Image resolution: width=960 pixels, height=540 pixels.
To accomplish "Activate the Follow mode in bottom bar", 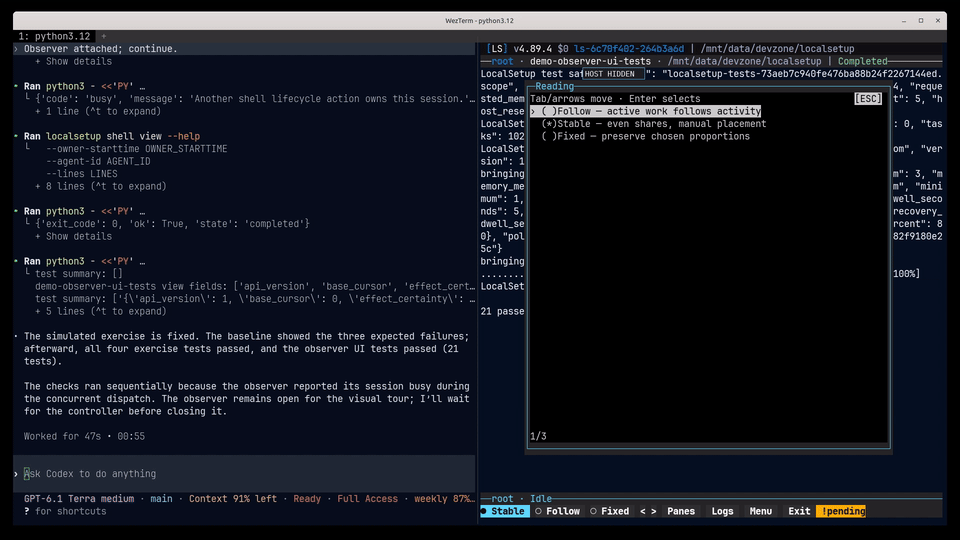I will click(558, 511).
